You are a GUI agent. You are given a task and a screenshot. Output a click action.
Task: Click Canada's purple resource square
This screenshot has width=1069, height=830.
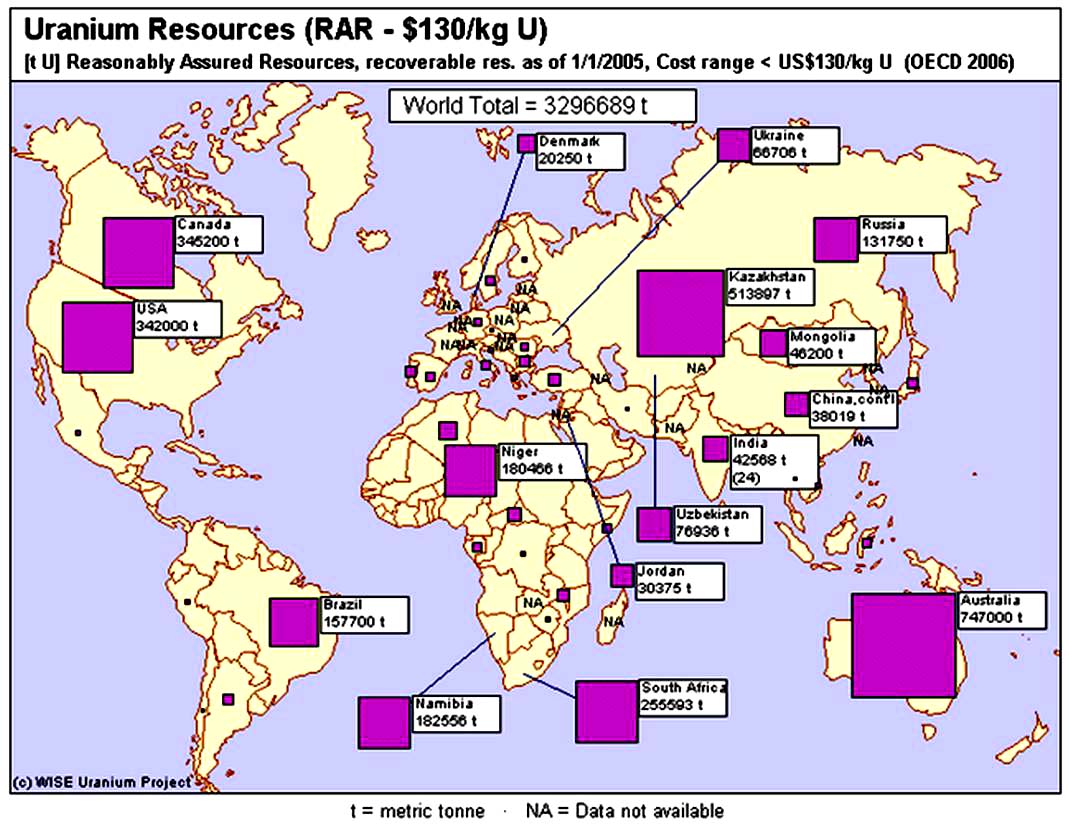click(x=138, y=251)
